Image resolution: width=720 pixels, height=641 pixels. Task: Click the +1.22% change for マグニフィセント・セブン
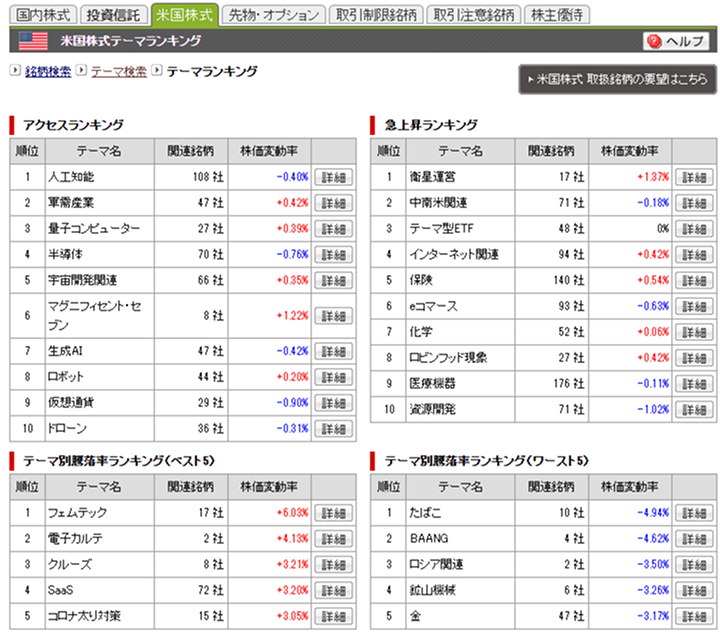click(x=292, y=316)
